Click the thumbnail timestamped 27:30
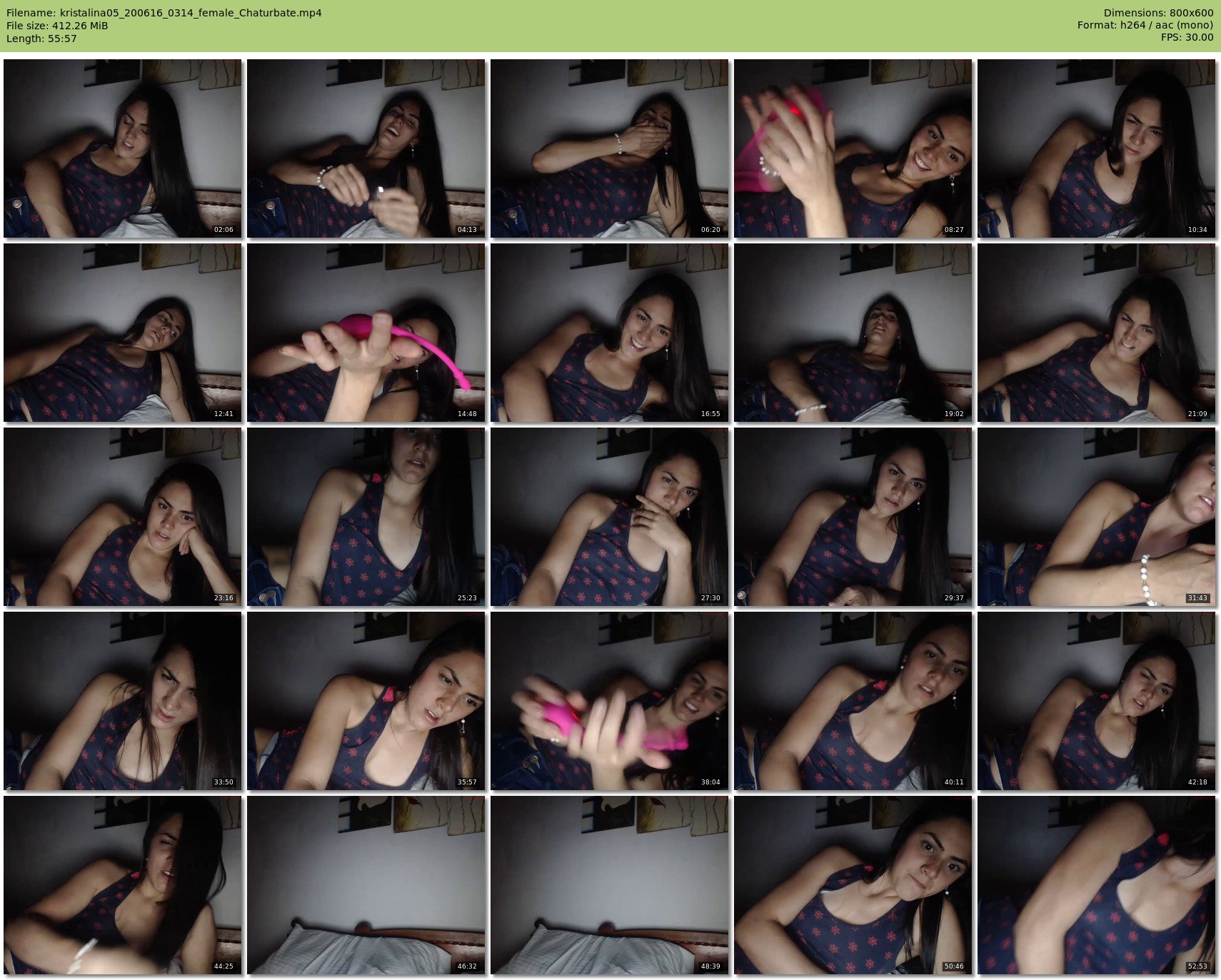The height and width of the screenshot is (980, 1221). coord(610,517)
